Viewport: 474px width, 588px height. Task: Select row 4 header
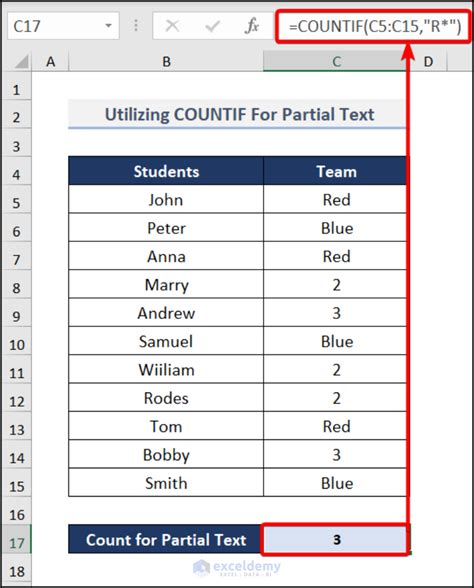(16, 174)
